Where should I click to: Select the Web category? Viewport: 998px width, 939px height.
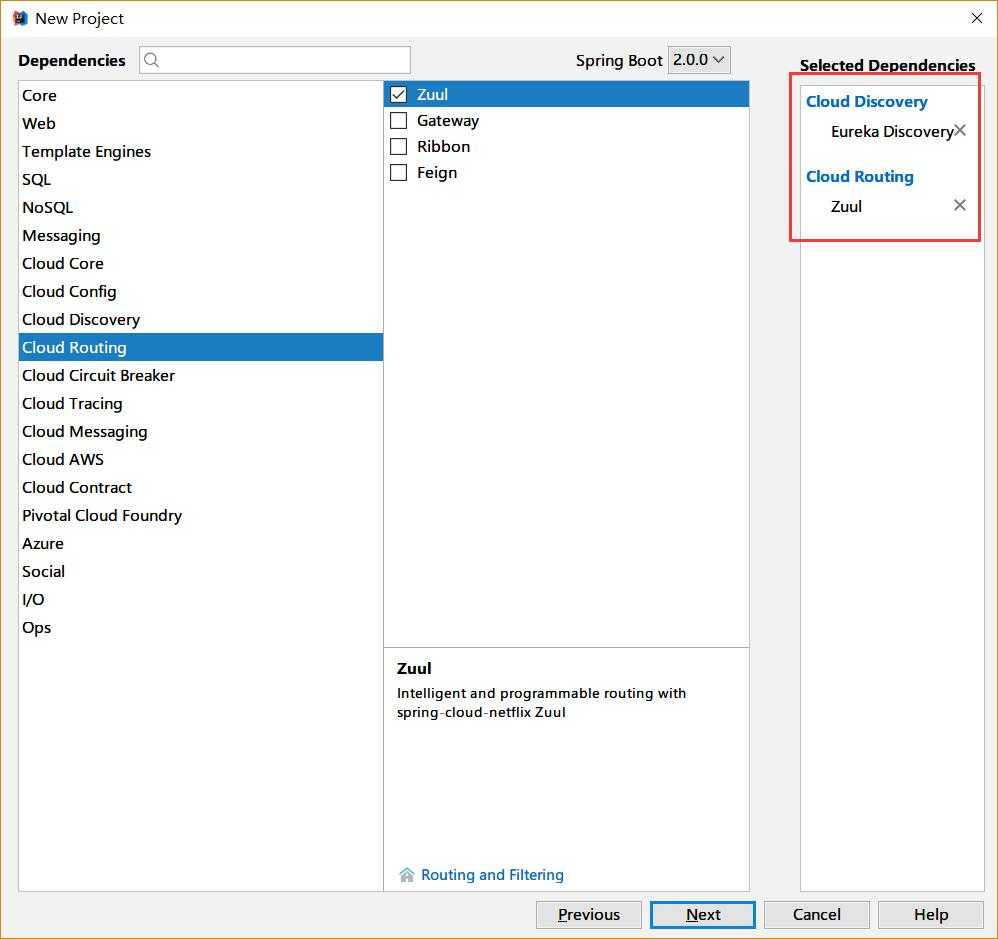(200, 124)
